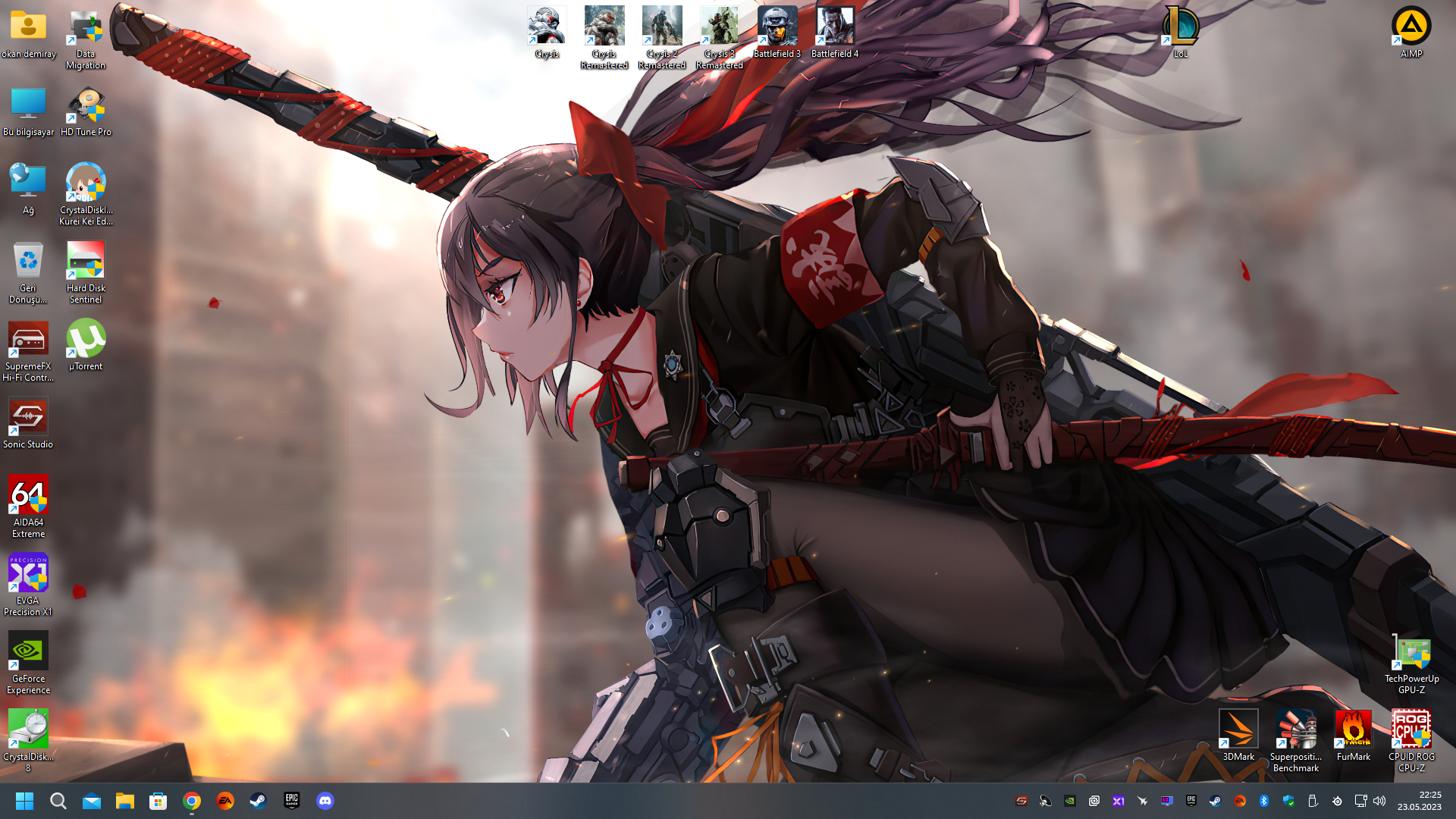Viewport: 1456px width, 819px height.
Task: Click the Bluetooth tray icon
Action: click(1264, 801)
